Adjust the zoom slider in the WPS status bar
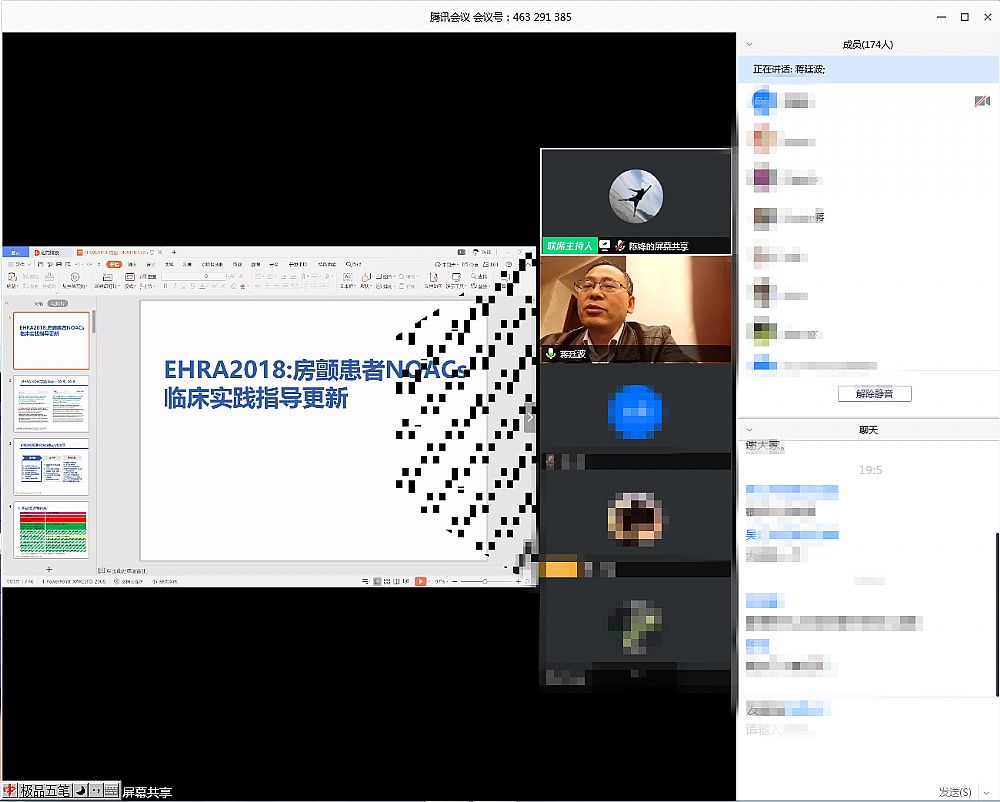Screen dimensions: 1000x802 [x=485, y=581]
